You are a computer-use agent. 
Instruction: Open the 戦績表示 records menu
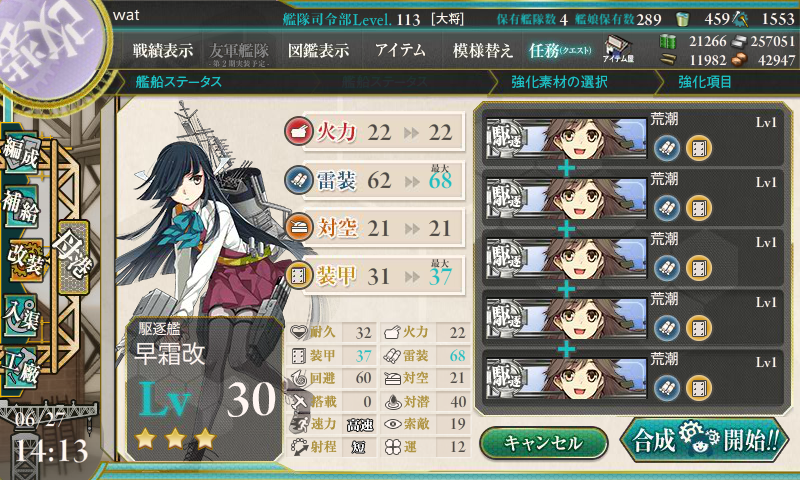point(163,50)
